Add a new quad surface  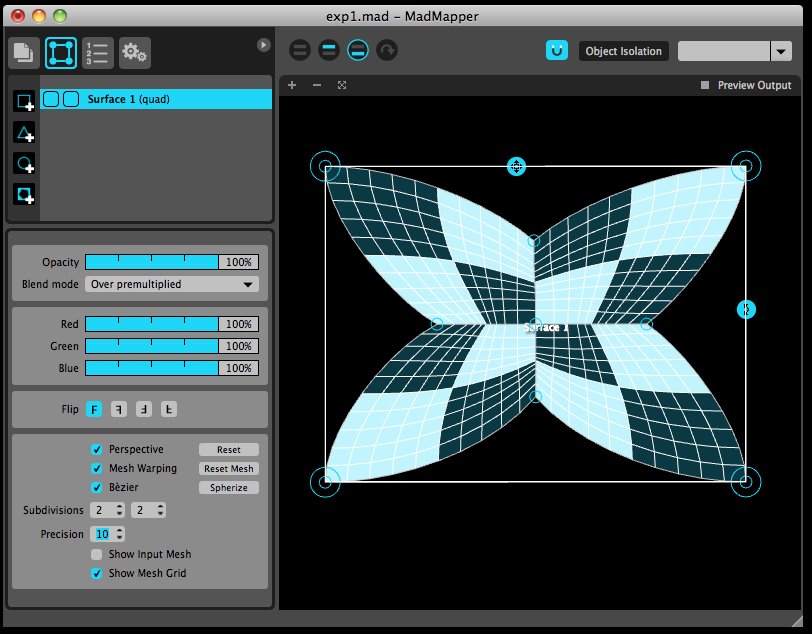point(24,102)
